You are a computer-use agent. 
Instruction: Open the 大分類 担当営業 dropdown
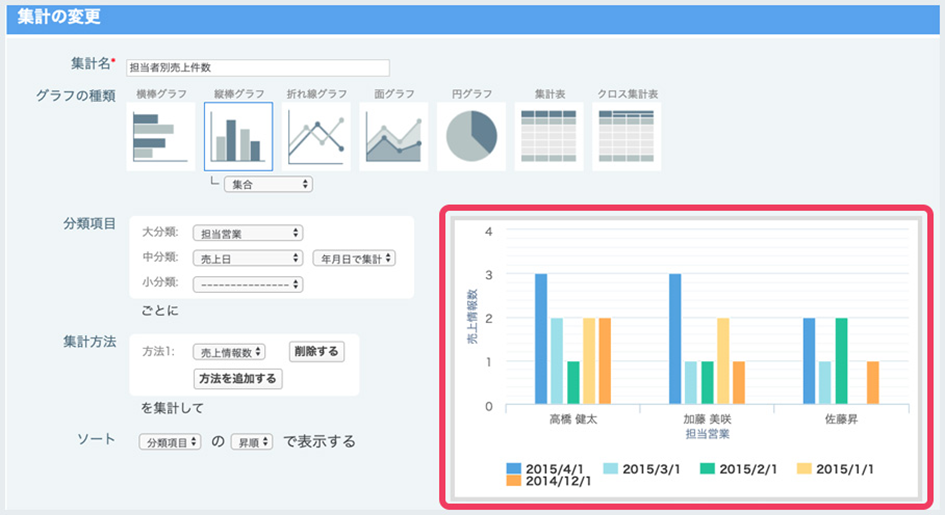pos(247,233)
